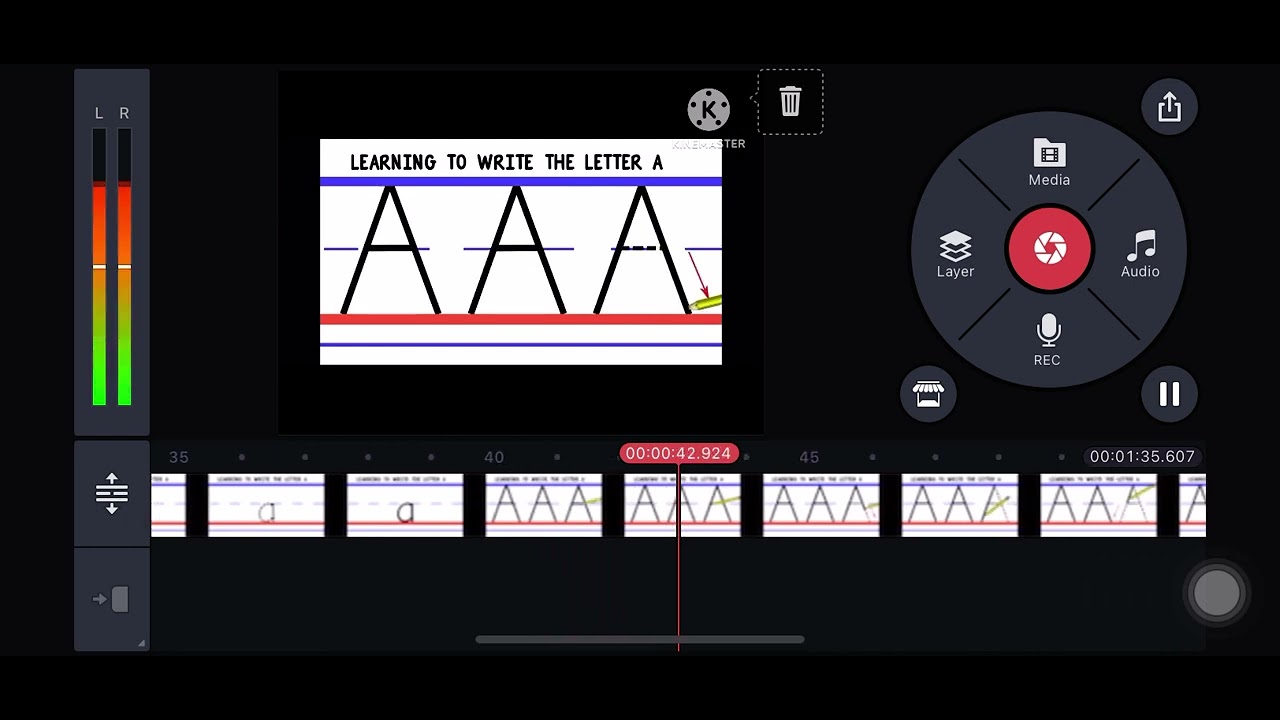Click the current timecode 00:00:42.924
Image resolution: width=1280 pixels, height=720 pixels.
tap(679, 454)
